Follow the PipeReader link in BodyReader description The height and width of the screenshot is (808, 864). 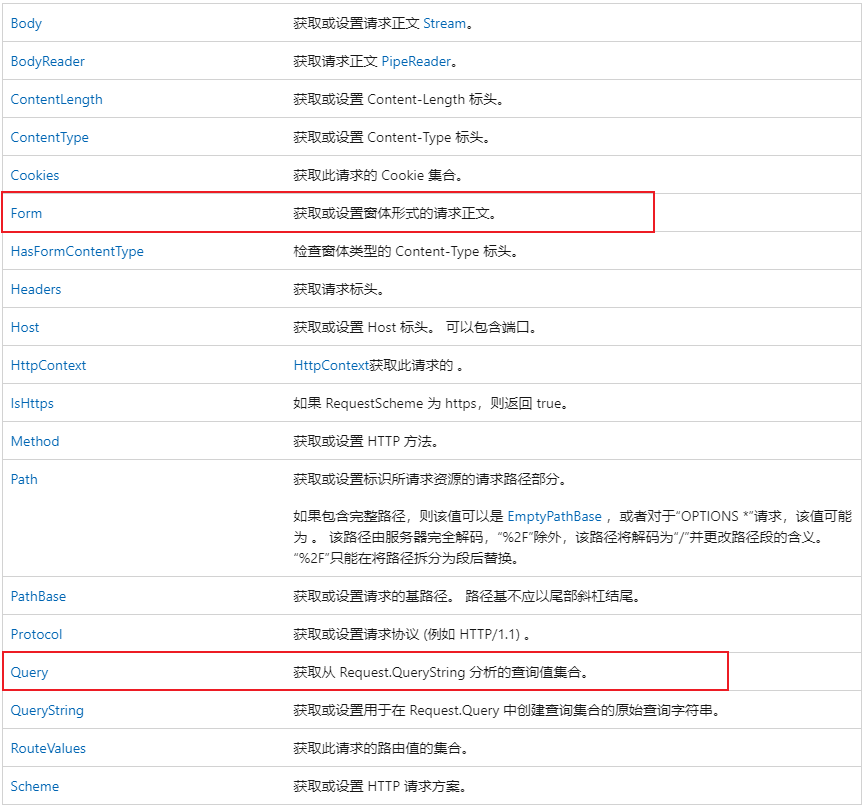416,62
